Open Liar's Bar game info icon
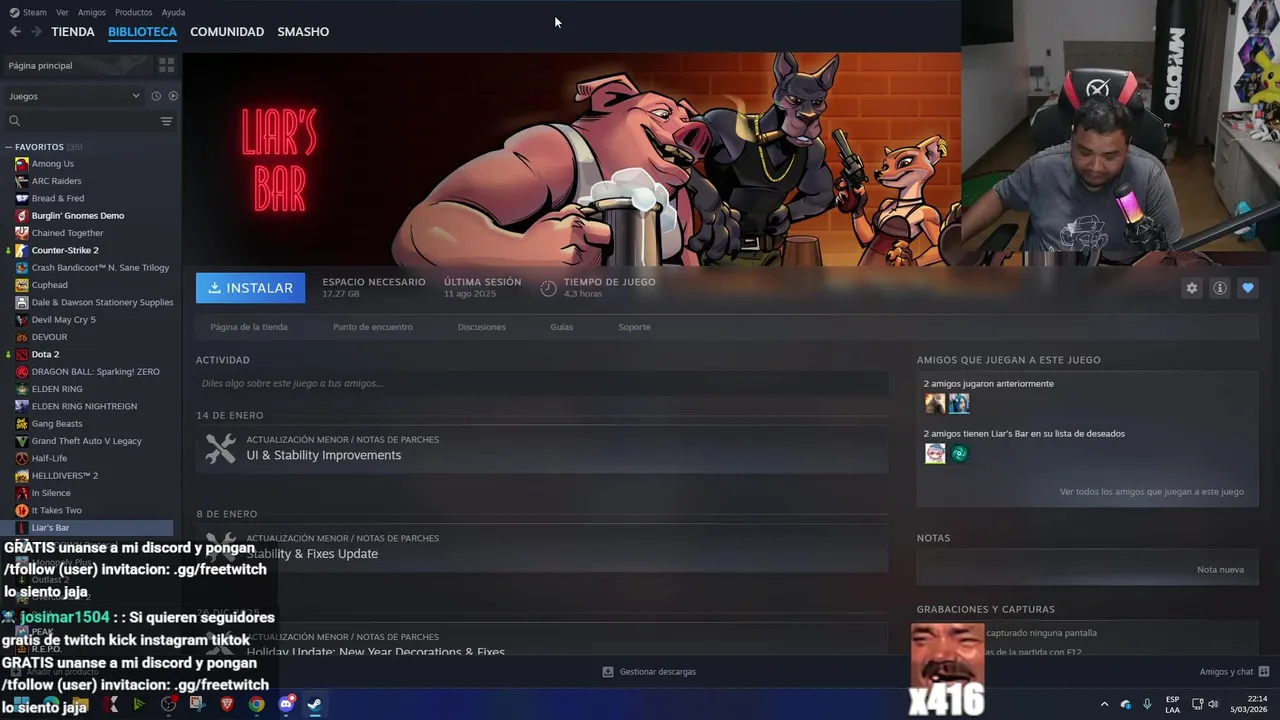 click(x=1219, y=288)
